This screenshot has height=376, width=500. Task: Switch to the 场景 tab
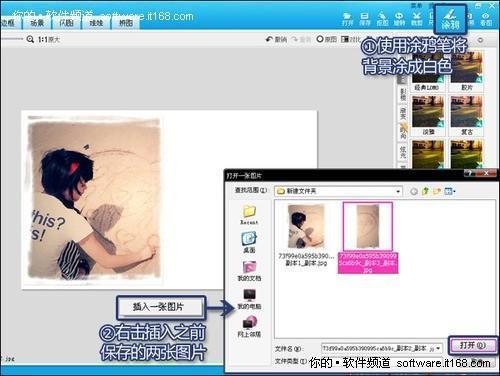point(37,23)
